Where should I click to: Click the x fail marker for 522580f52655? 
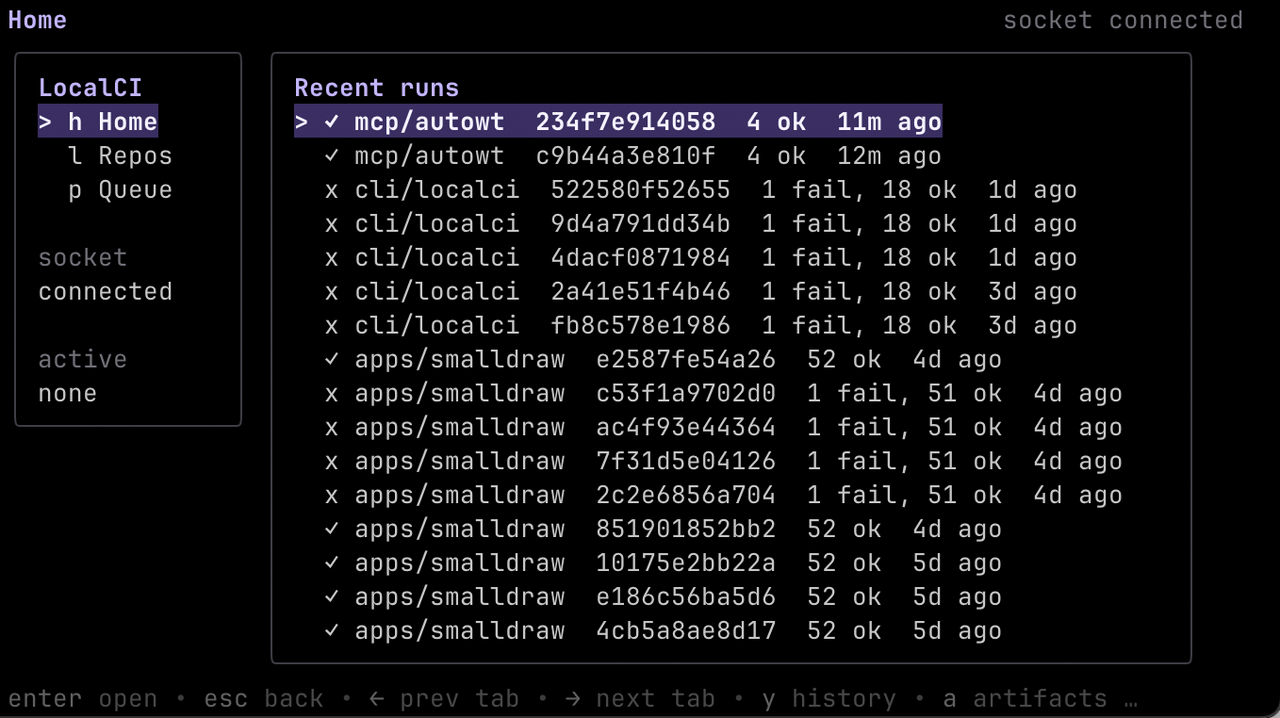click(332, 191)
